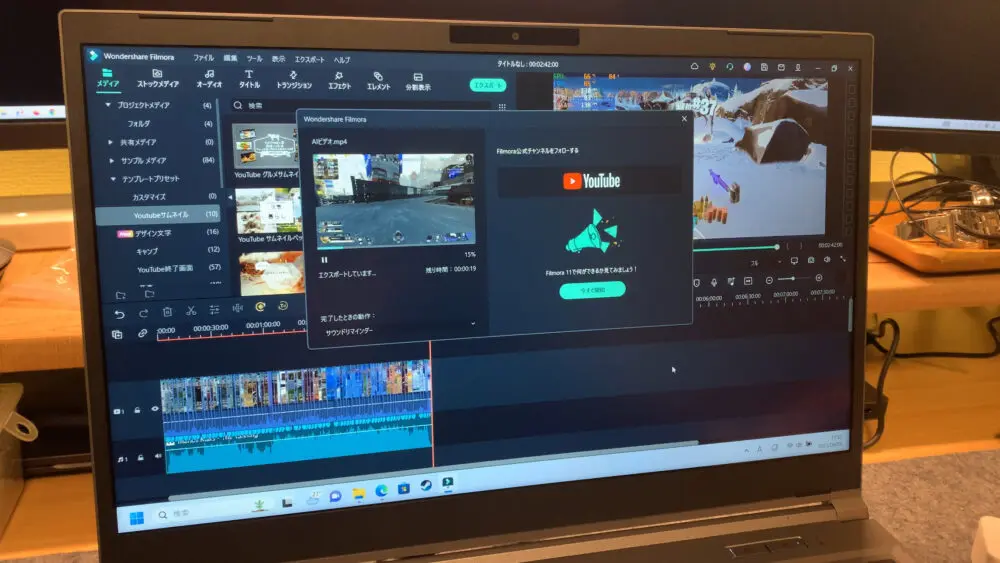Click the Undo arrow in timeline toolbar
Image resolution: width=1000 pixels, height=563 pixels.
pyautogui.click(x=119, y=314)
